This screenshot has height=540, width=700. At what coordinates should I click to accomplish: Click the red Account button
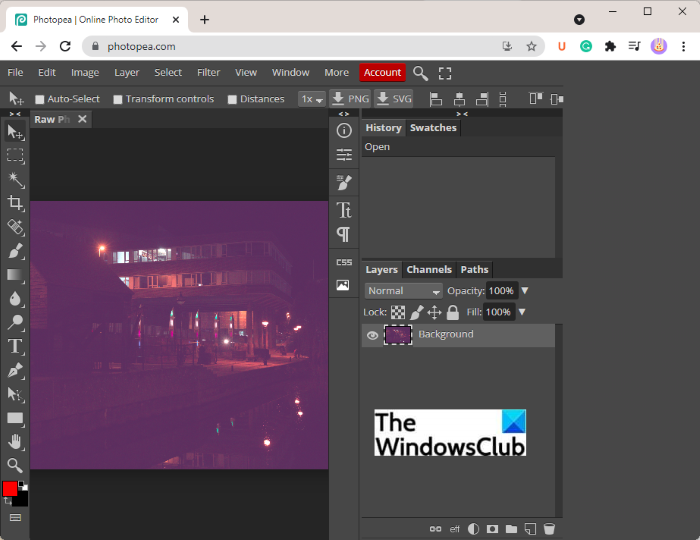click(382, 72)
